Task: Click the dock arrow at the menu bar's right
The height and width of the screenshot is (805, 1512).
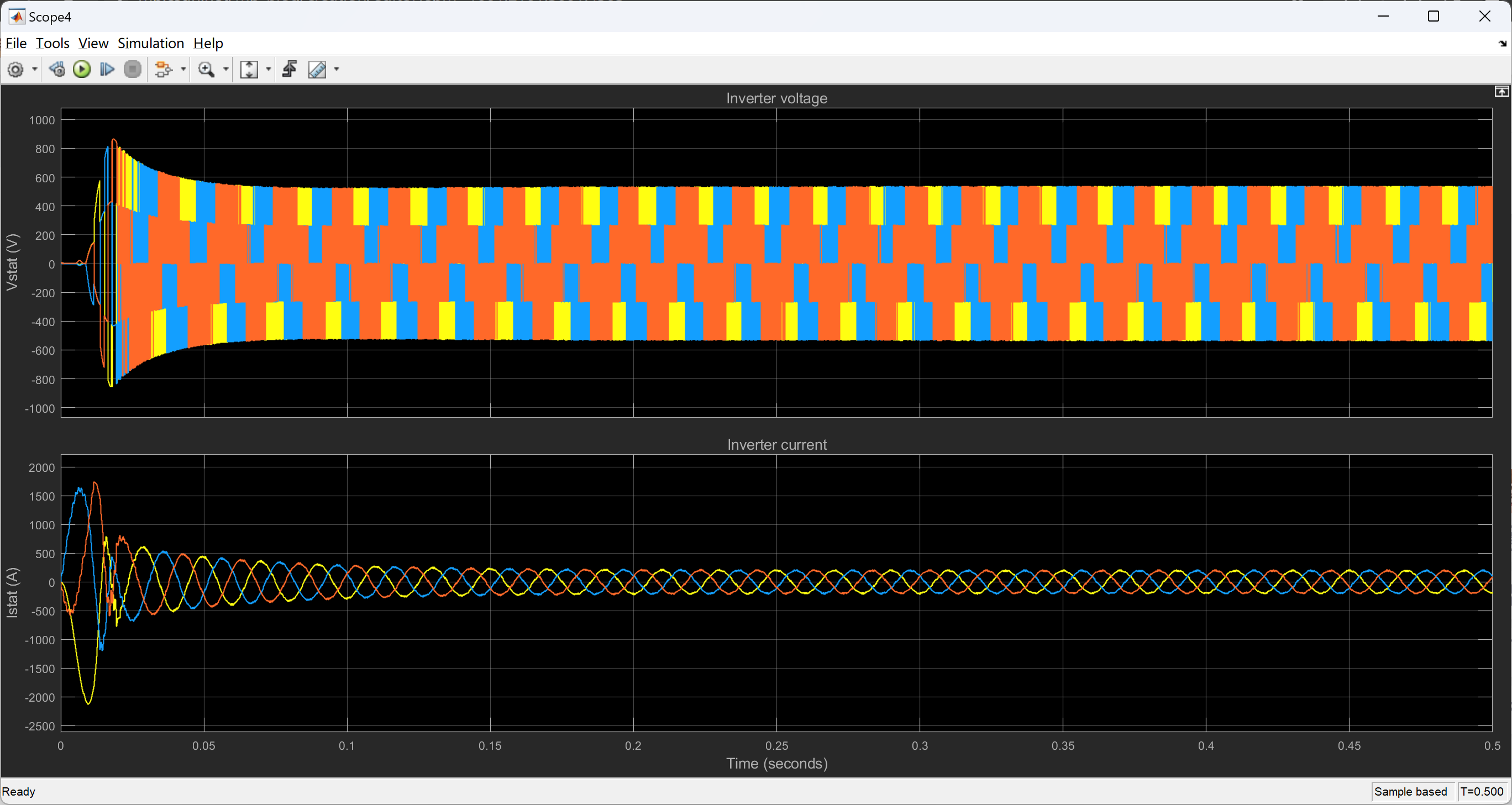Action: pos(1502,44)
